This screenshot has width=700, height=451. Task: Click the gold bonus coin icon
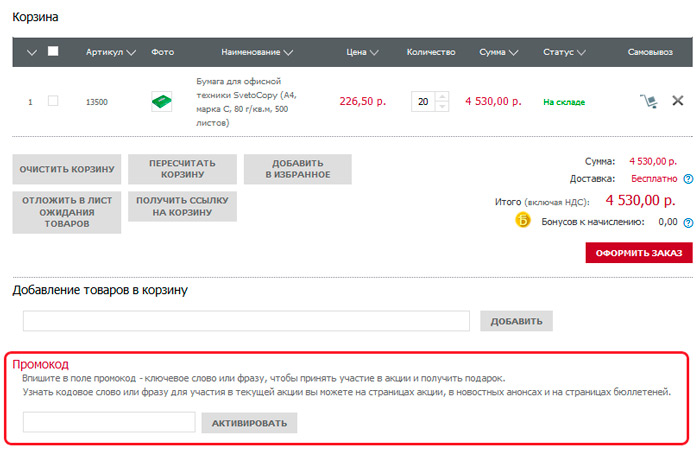point(523,220)
